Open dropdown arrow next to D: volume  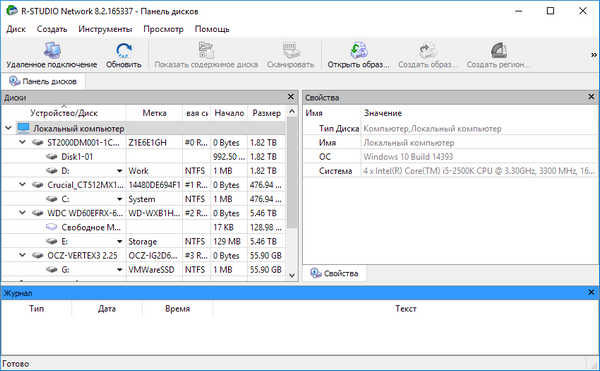click(119, 171)
